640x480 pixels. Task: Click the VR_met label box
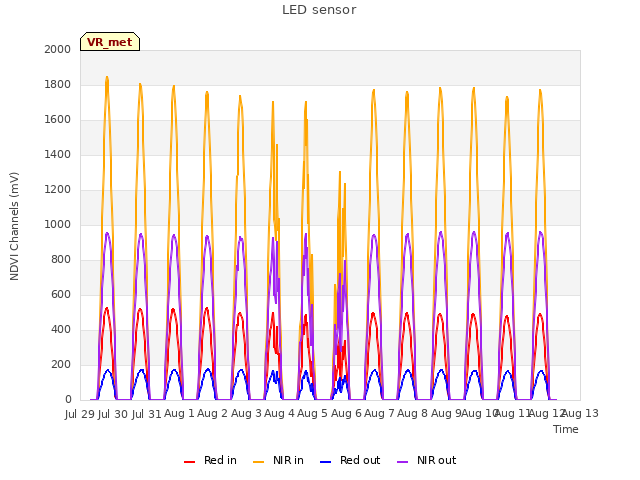click(x=110, y=42)
